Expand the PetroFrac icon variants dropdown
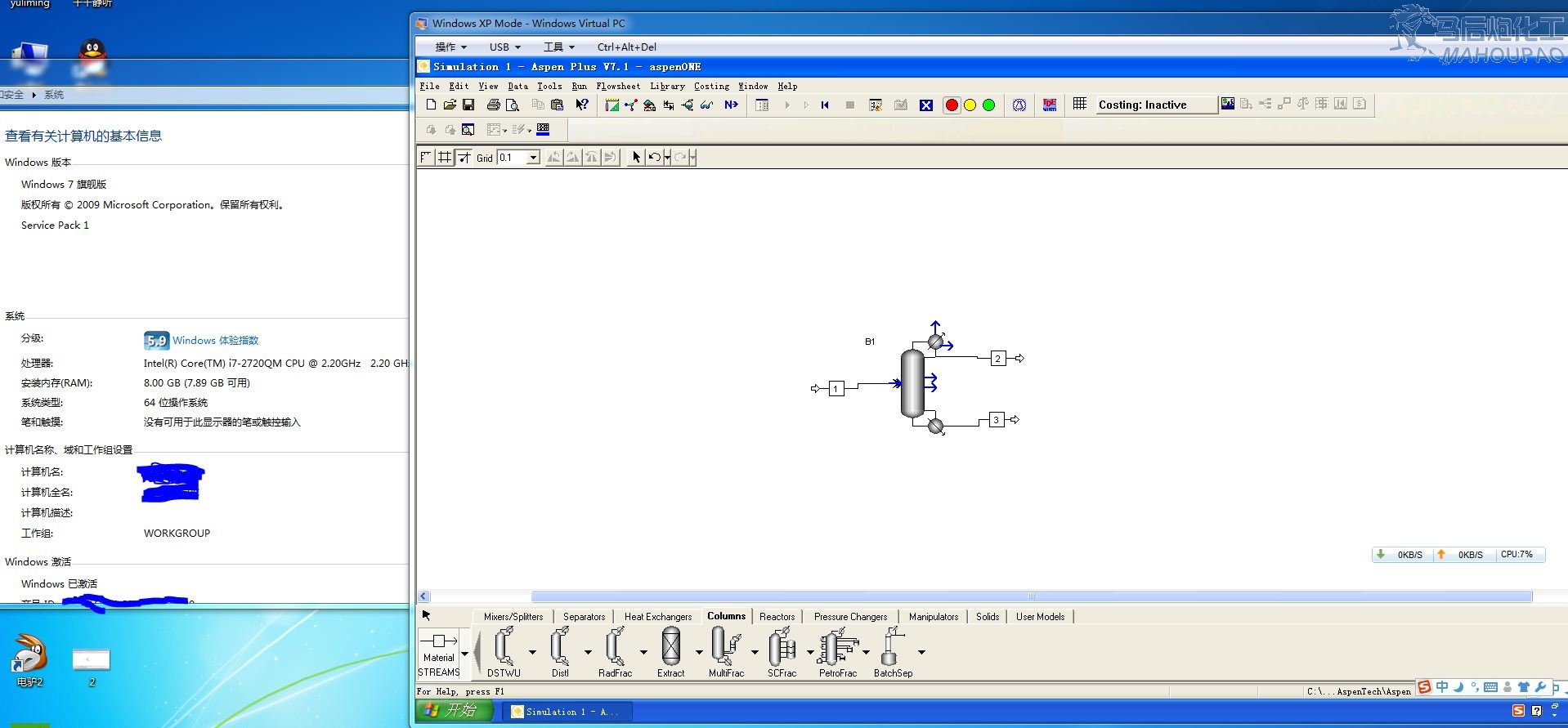 coord(866,652)
